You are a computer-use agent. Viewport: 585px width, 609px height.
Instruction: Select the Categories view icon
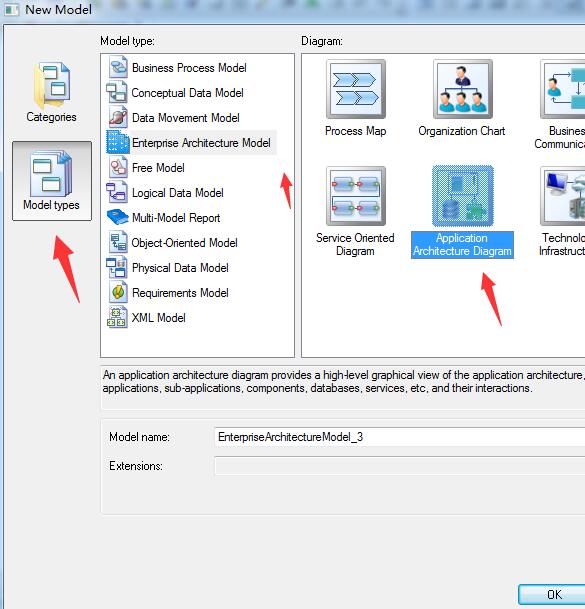click(x=52, y=85)
